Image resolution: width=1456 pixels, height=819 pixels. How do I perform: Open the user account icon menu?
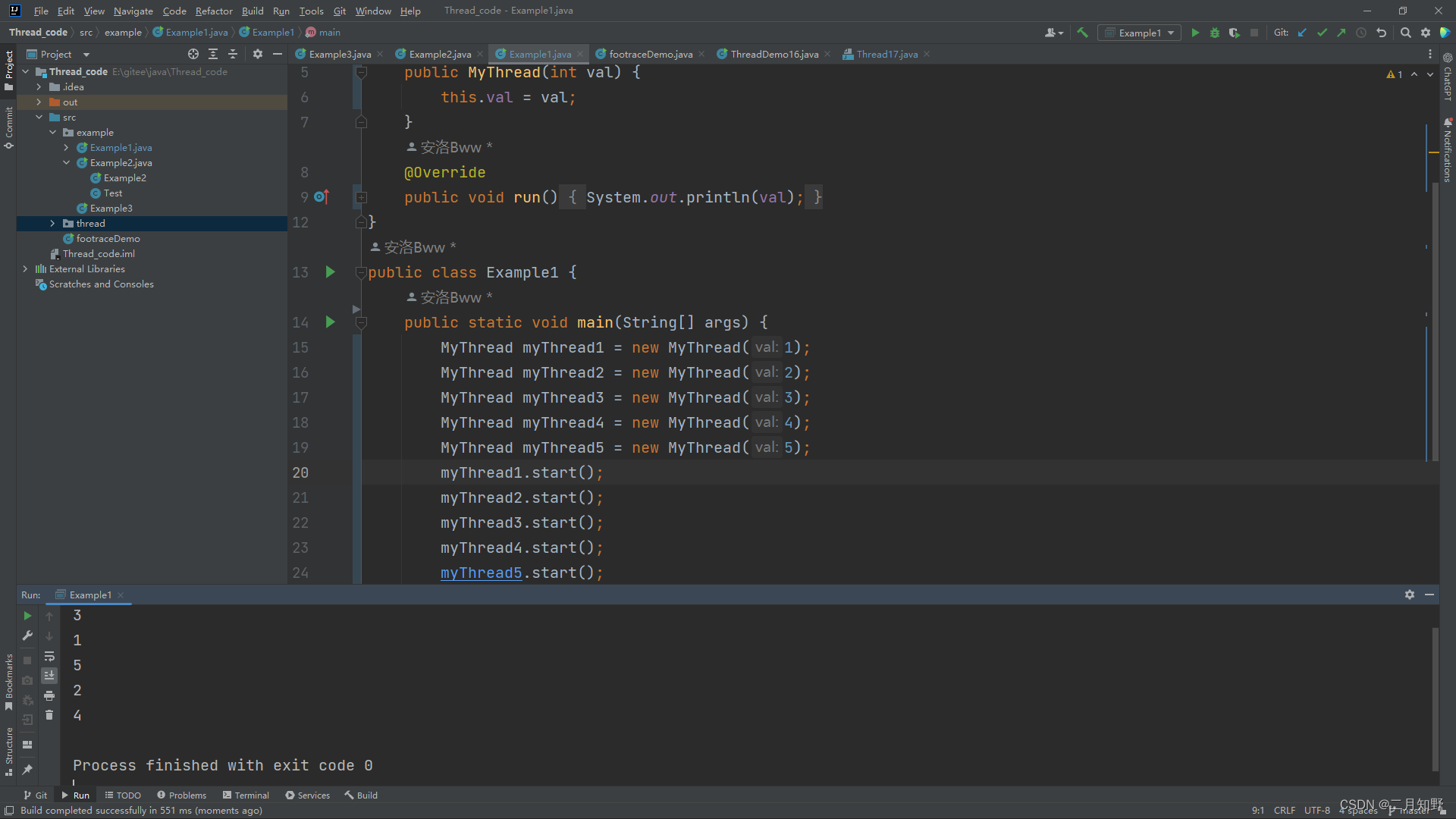[1053, 33]
